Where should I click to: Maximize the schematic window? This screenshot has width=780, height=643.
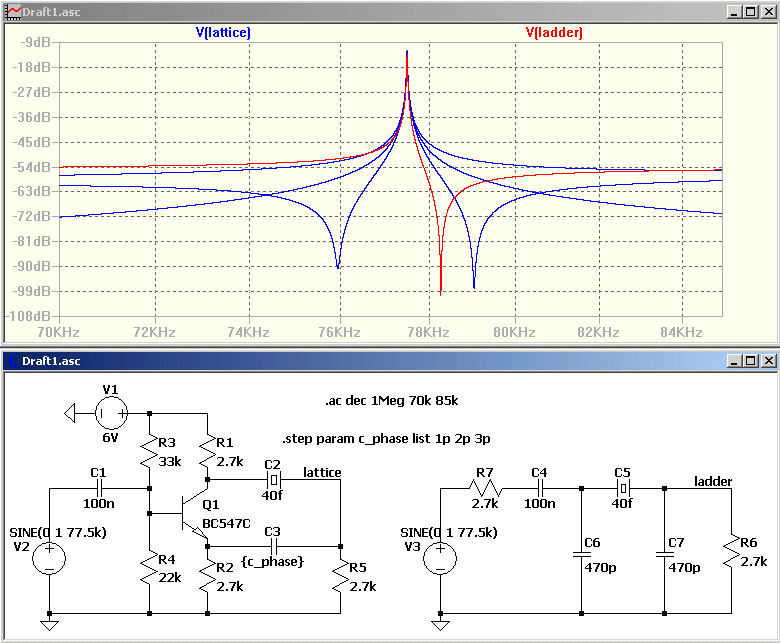pos(751,361)
